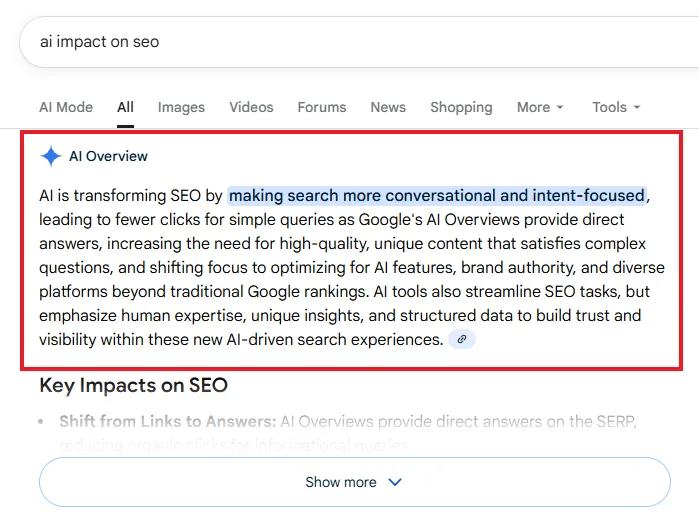Open the Images tab
The height and width of the screenshot is (526, 699).
181,107
